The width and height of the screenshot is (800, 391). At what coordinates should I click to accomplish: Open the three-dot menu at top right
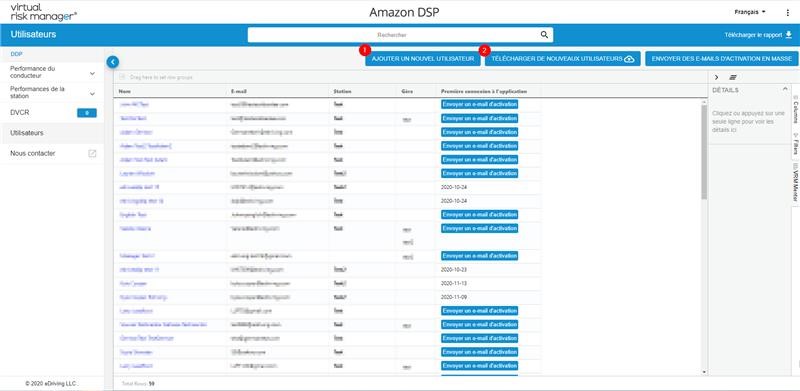(x=788, y=12)
